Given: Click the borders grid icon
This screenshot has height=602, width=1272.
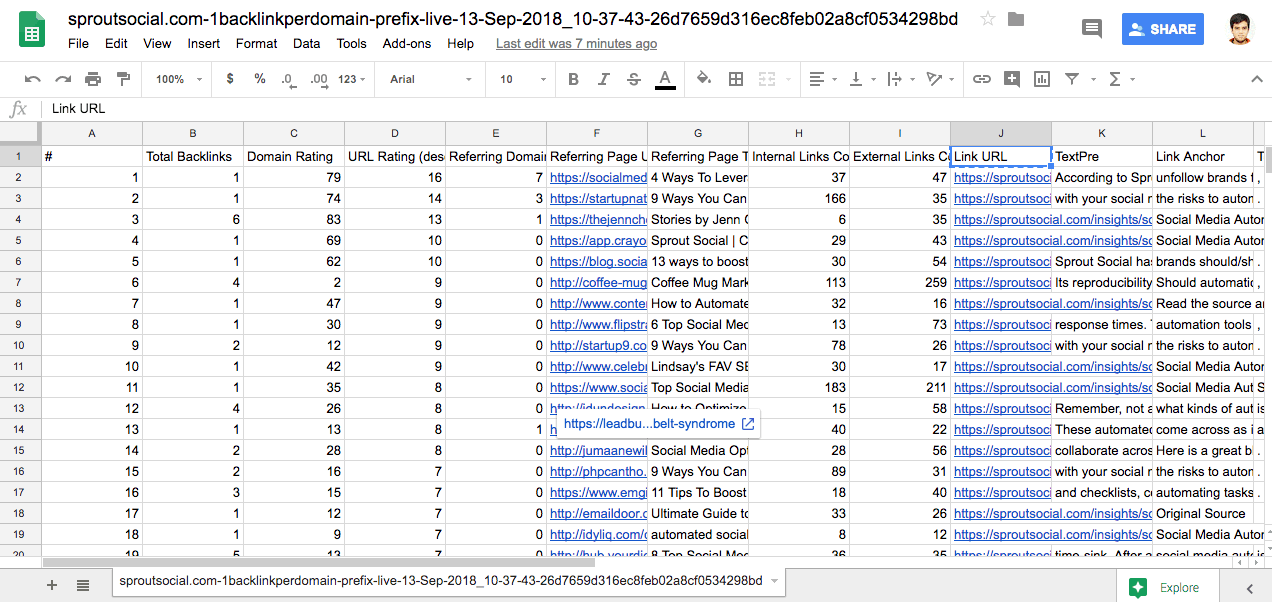Looking at the screenshot, I should 736,79.
